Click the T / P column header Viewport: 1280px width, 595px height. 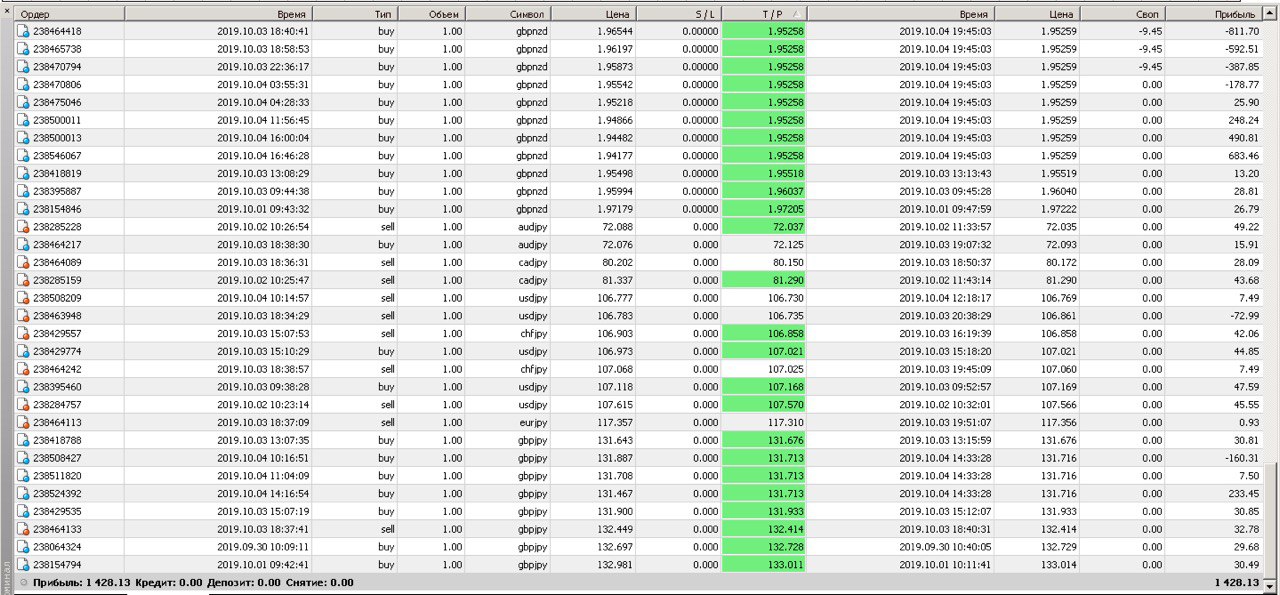point(764,14)
